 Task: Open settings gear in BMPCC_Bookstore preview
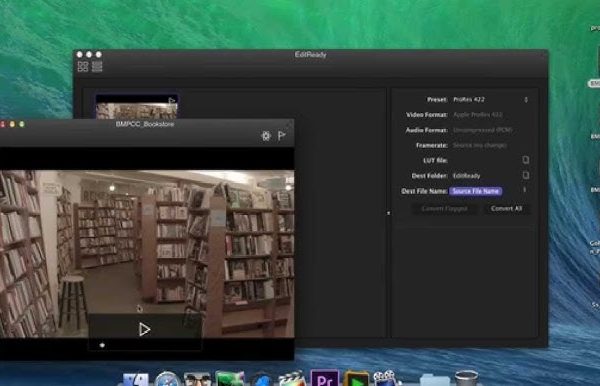click(x=266, y=135)
